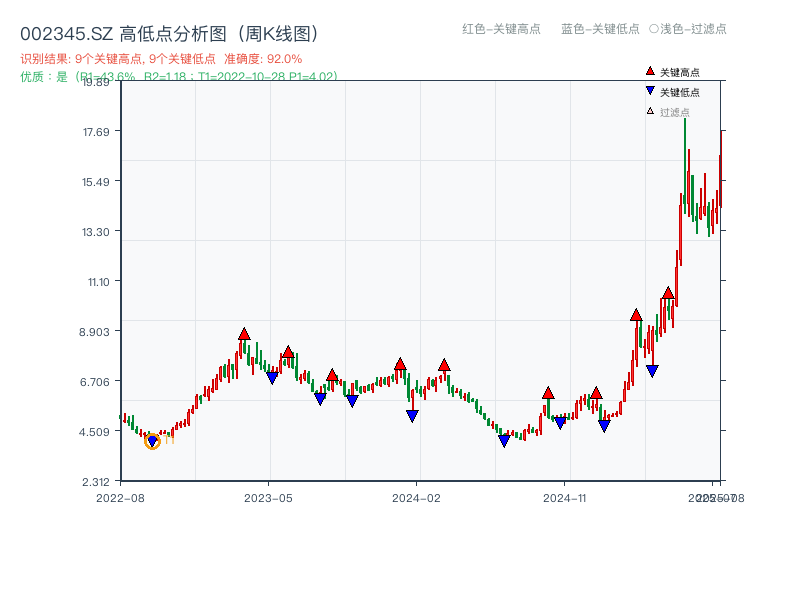Click the 2024-02 x-axis date label
Viewport: 800px width, 600px height.
point(416,498)
